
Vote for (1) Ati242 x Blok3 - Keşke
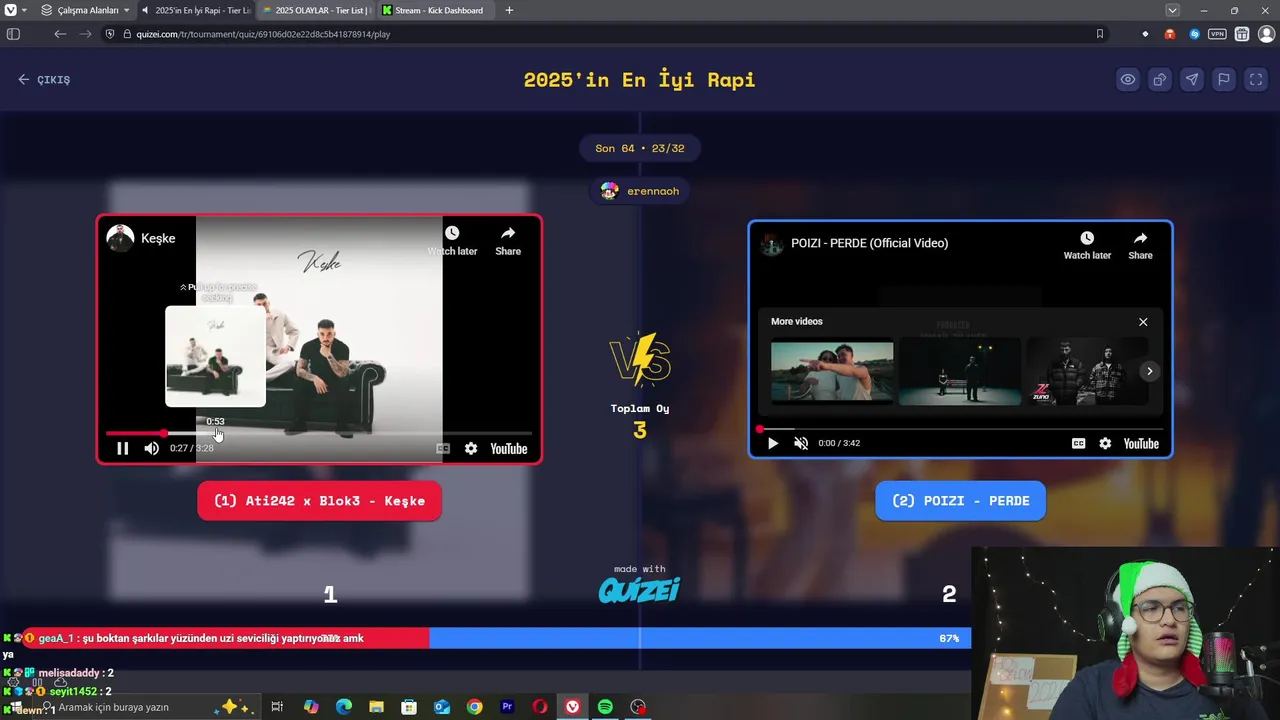[319, 501]
